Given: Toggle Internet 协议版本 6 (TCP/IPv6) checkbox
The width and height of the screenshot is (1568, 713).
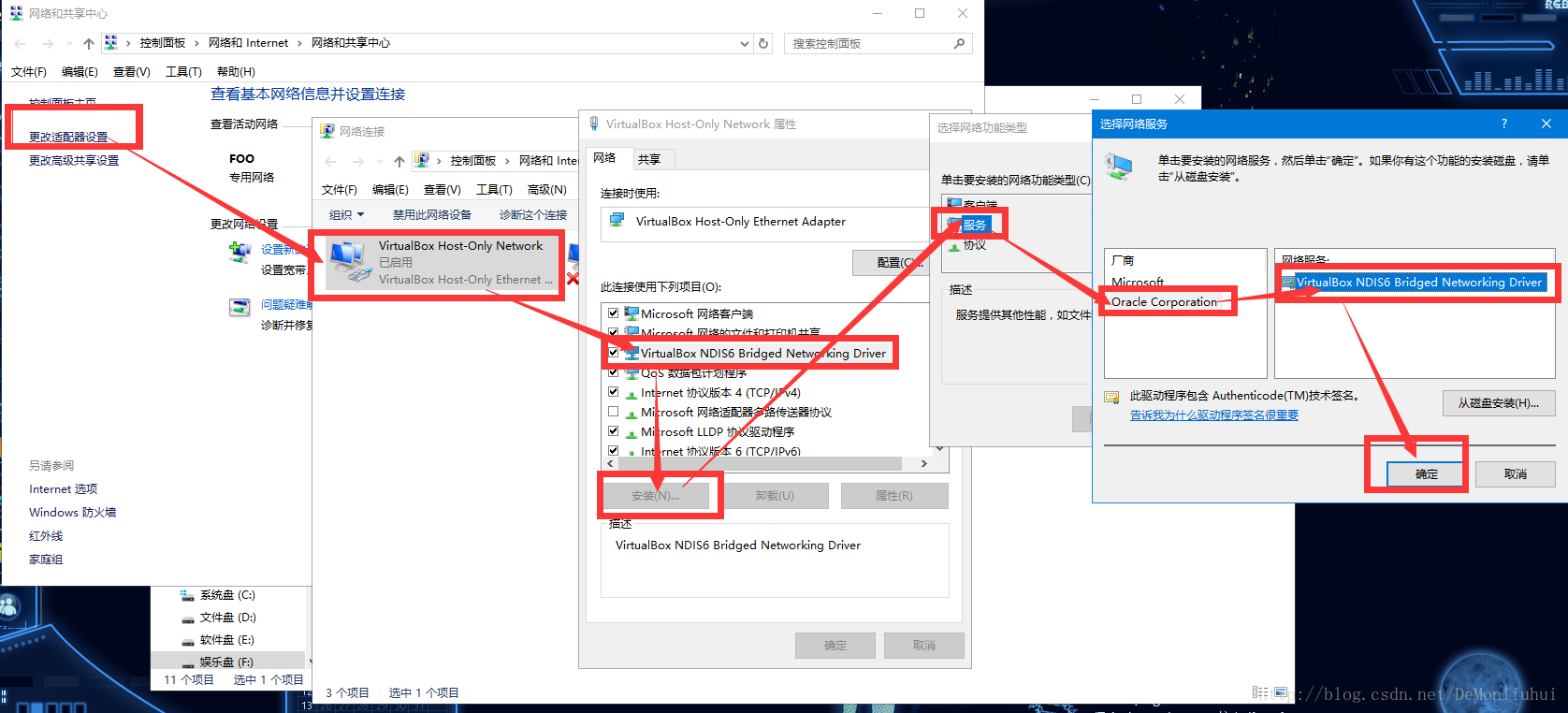Looking at the screenshot, I should click(614, 450).
